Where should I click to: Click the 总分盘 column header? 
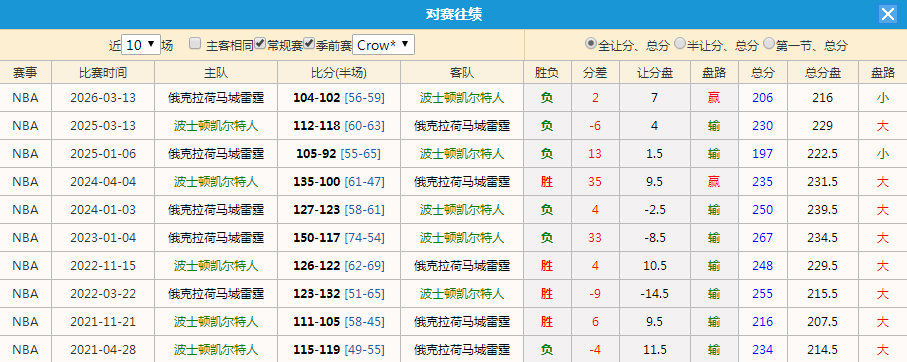[823, 72]
